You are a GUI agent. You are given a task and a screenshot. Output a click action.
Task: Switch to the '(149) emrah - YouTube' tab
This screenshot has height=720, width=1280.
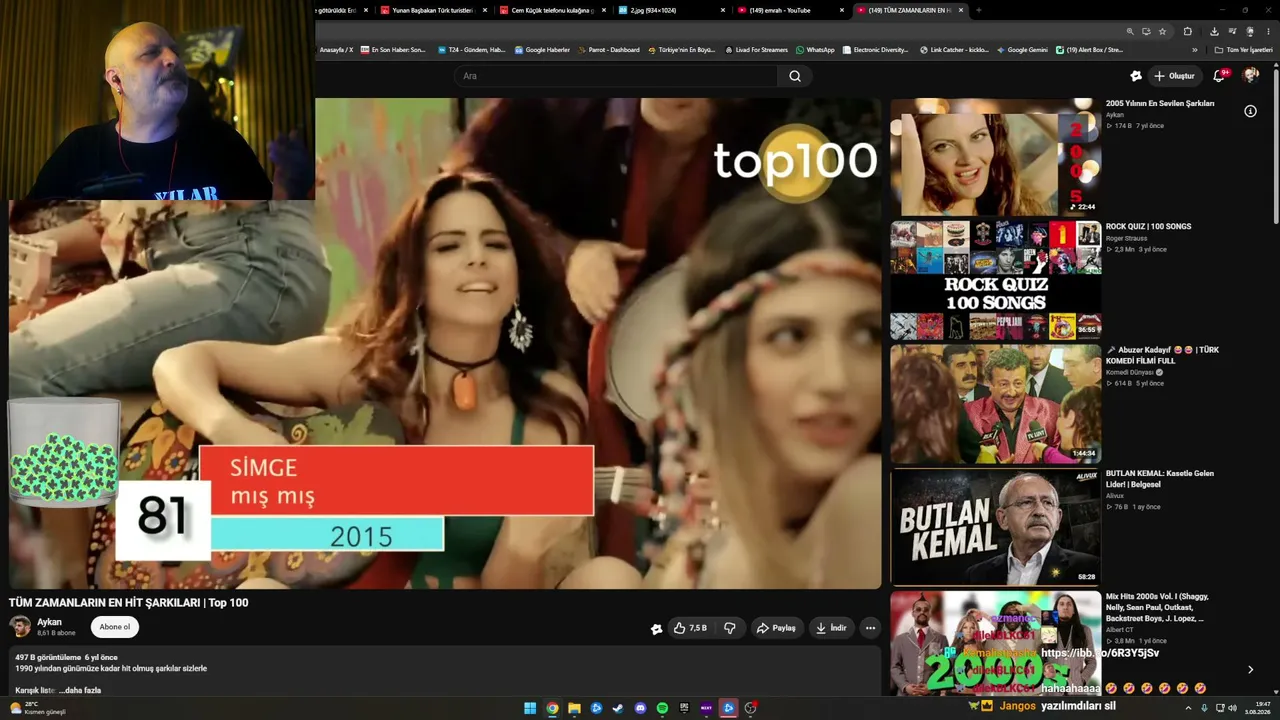[789, 10]
